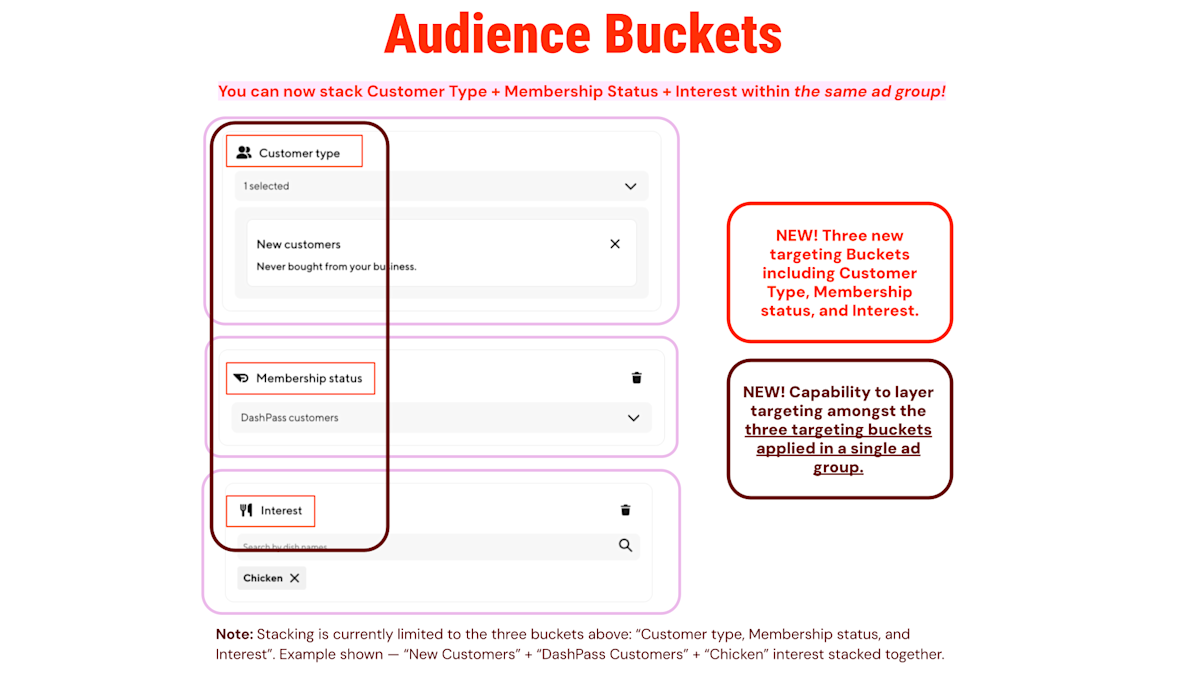Remove New customers using its X icon
The height and width of the screenshot is (675, 1200).
point(615,243)
